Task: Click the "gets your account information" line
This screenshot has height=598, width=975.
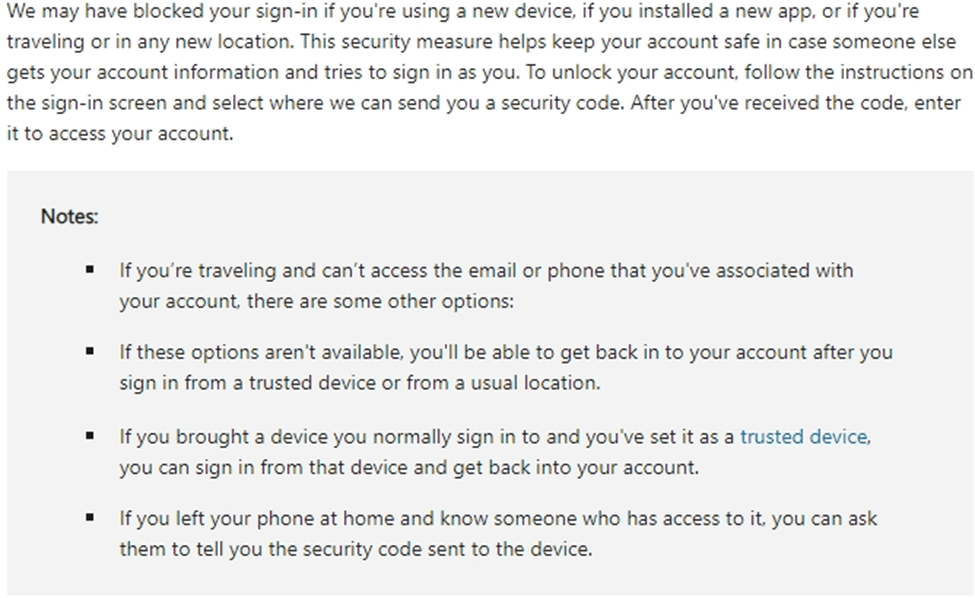Action: point(489,72)
